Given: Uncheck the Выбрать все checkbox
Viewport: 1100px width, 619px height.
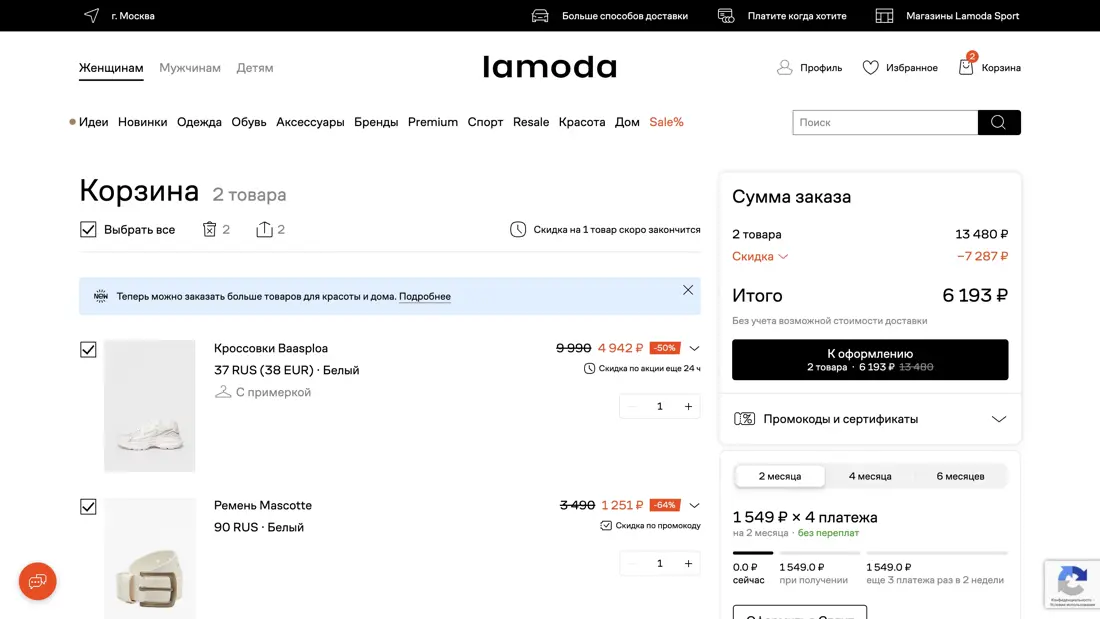Looking at the screenshot, I should point(88,229).
